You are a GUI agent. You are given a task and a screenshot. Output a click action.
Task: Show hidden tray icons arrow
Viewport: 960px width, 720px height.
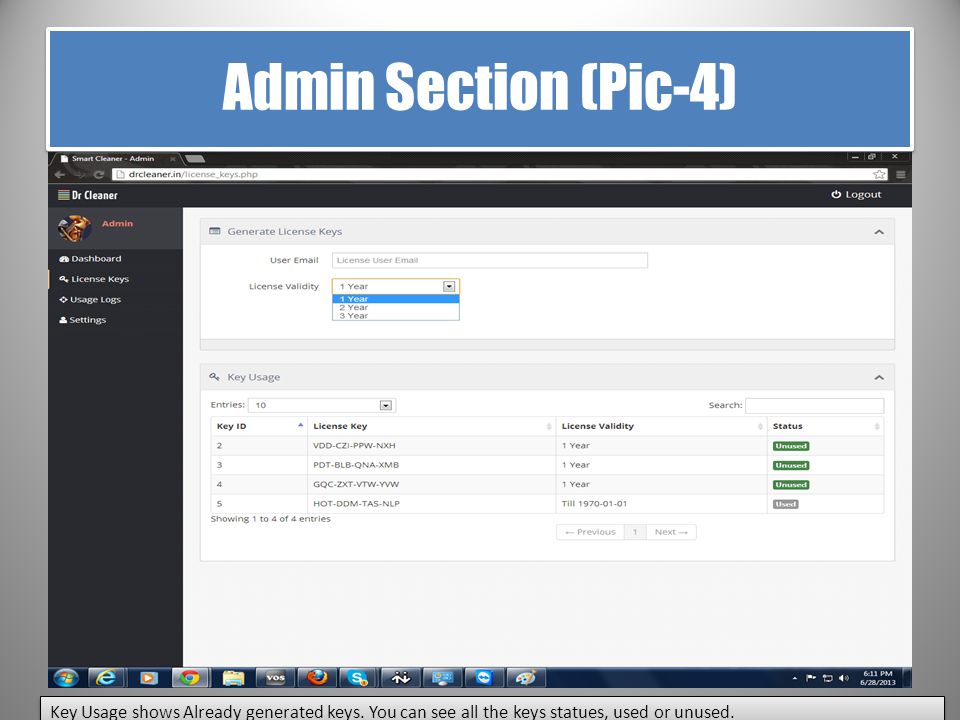point(795,678)
